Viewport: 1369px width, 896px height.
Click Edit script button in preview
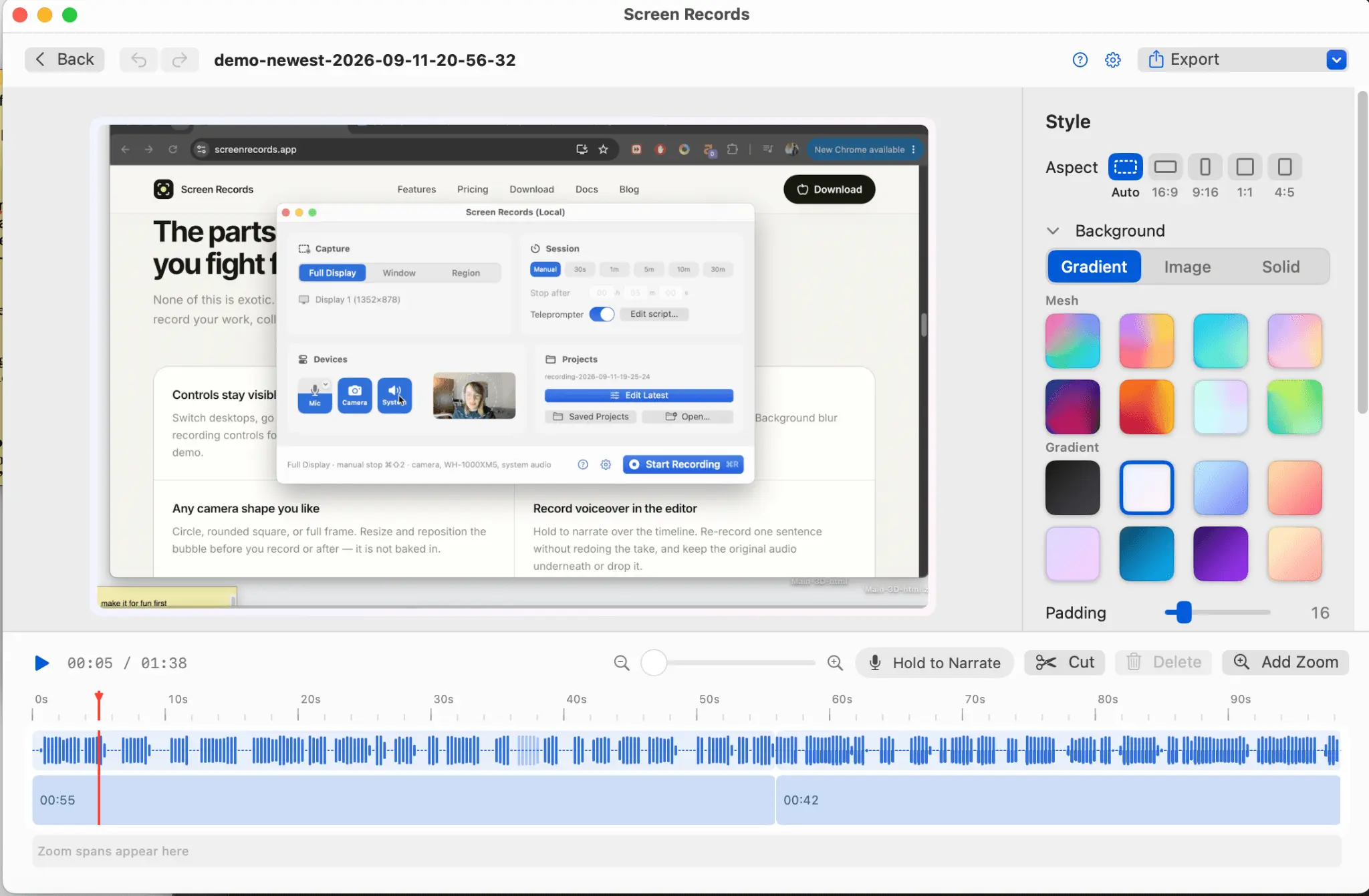coord(654,314)
